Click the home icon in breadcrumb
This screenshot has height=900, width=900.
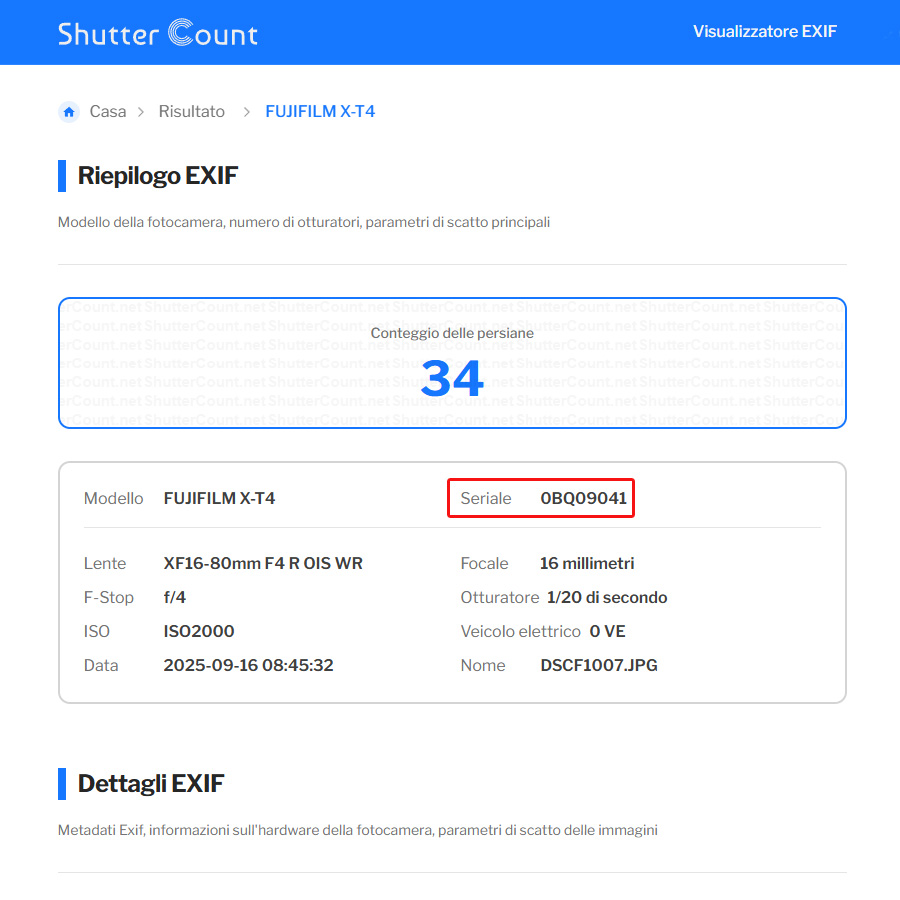[69, 111]
